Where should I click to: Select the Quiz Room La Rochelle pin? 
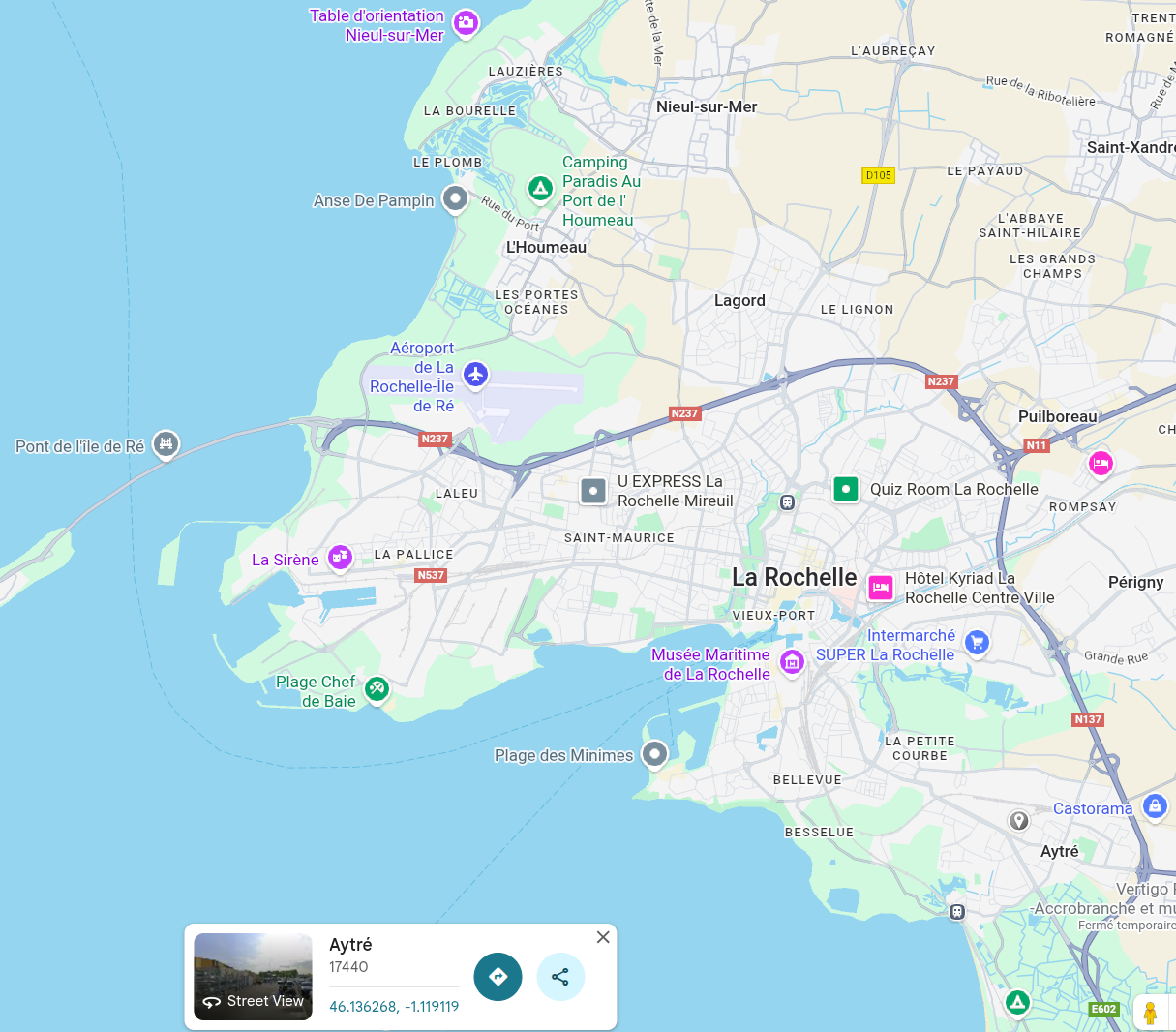846,489
